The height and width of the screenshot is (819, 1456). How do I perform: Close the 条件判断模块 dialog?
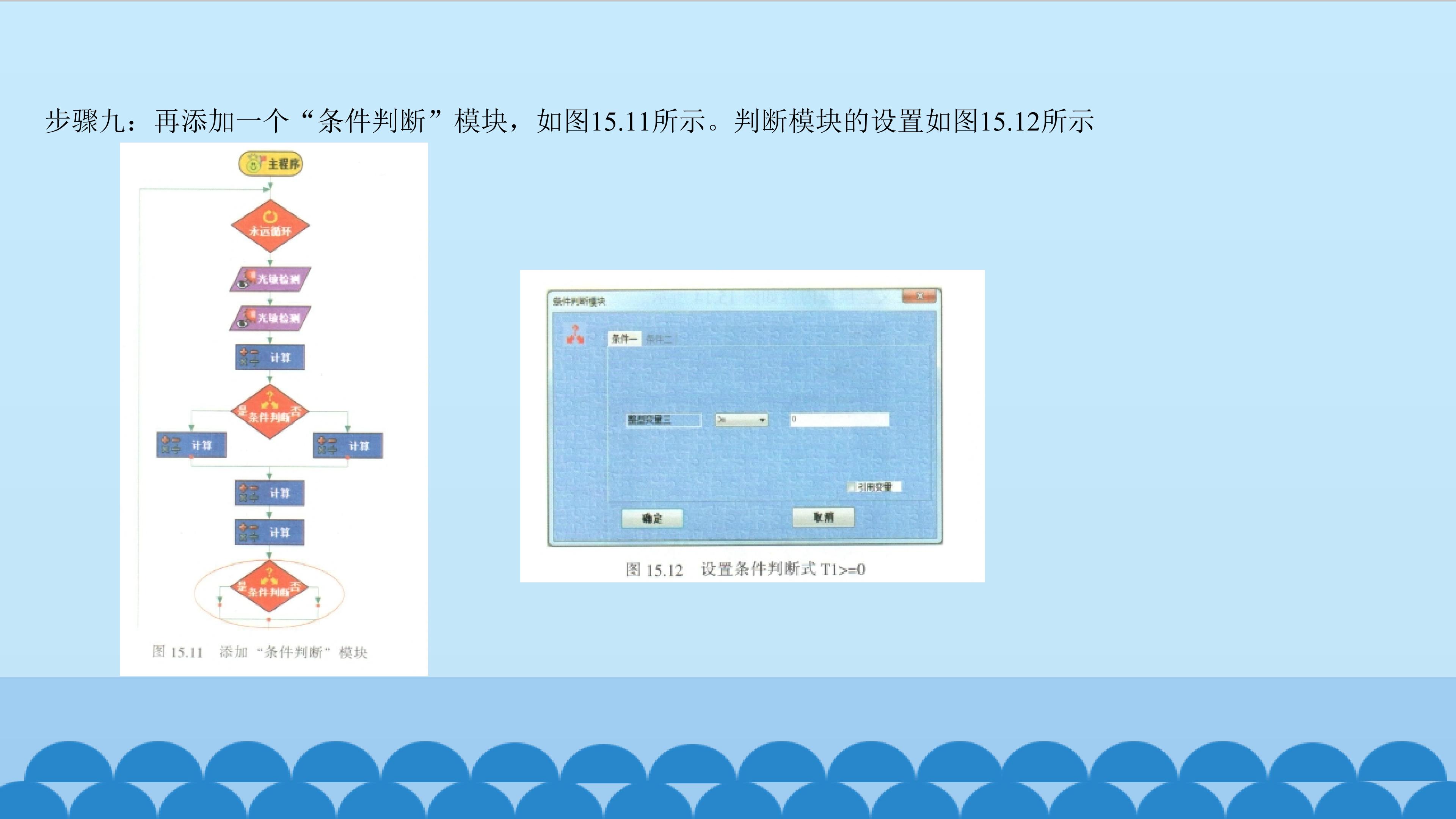[x=919, y=296]
